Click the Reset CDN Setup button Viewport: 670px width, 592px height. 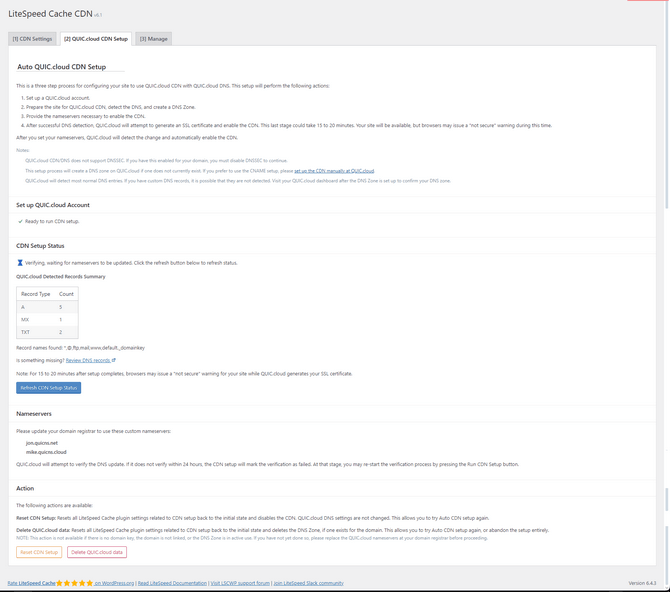click(x=39, y=552)
